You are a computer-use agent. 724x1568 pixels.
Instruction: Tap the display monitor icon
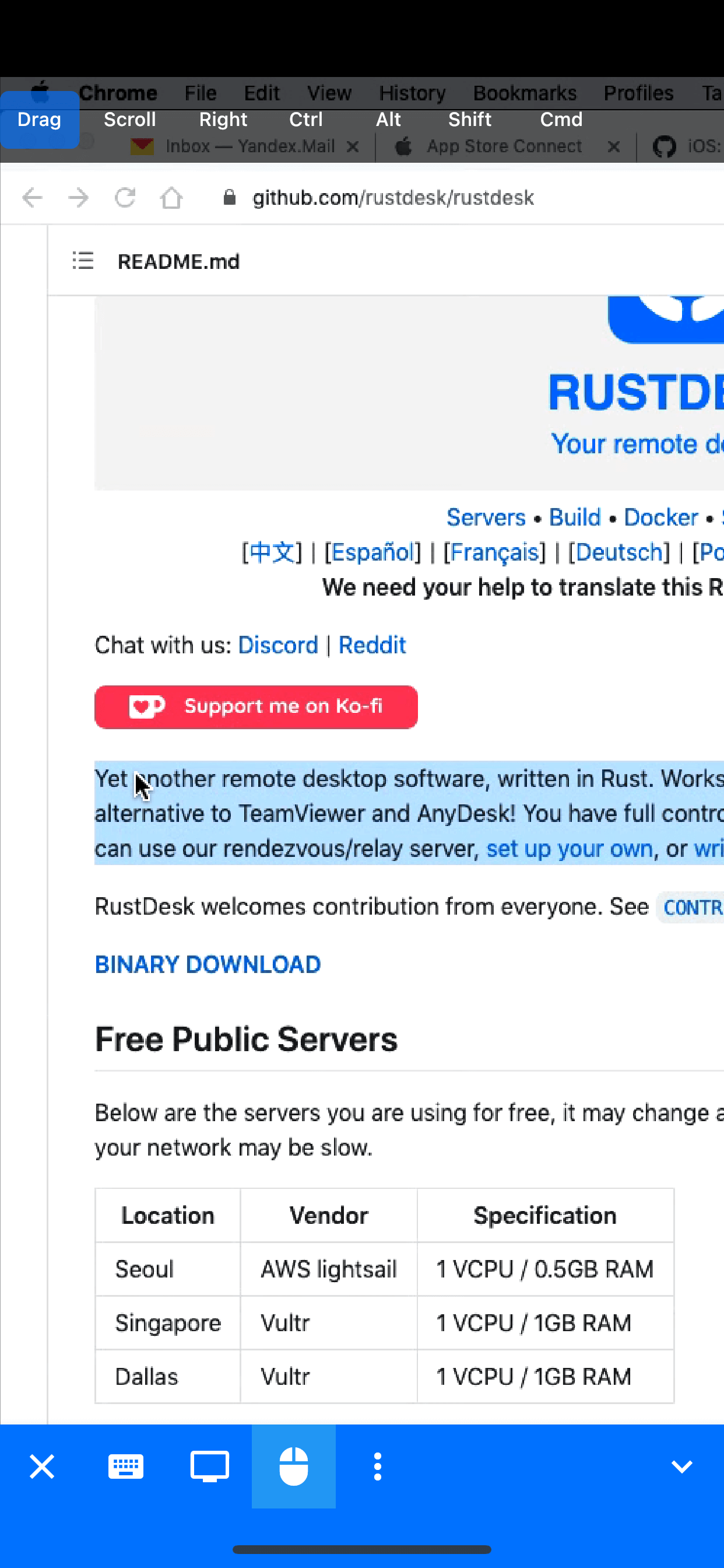[x=210, y=1466]
